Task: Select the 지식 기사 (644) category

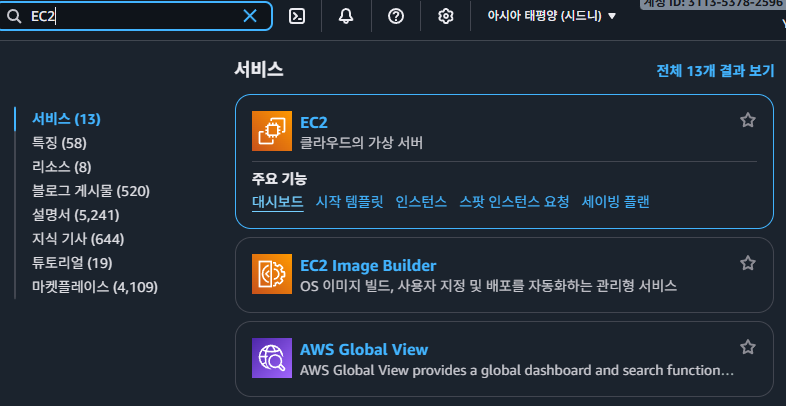Action: click(x=78, y=239)
